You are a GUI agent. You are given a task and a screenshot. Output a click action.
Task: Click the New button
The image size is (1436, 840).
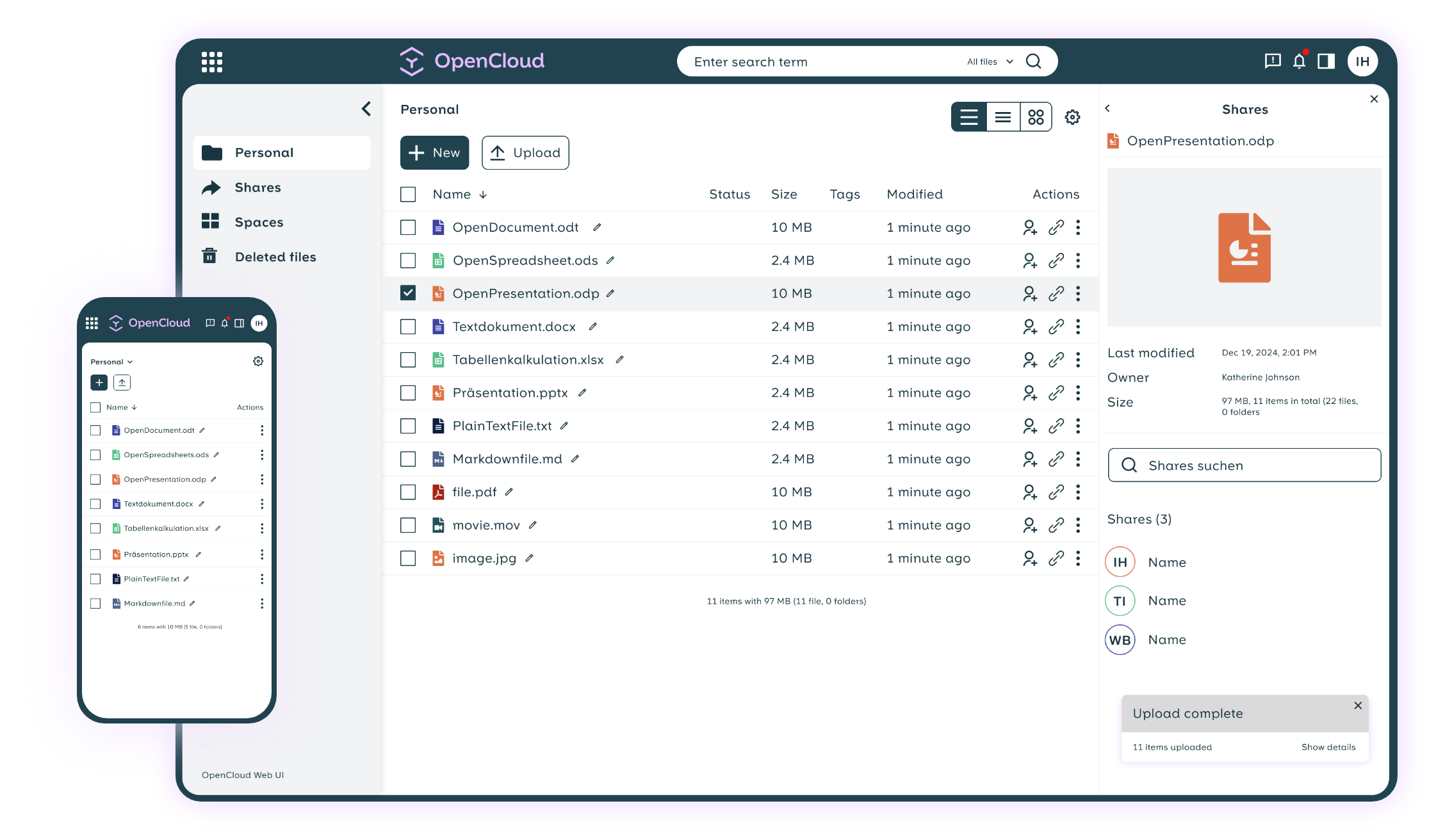point(434,152)
